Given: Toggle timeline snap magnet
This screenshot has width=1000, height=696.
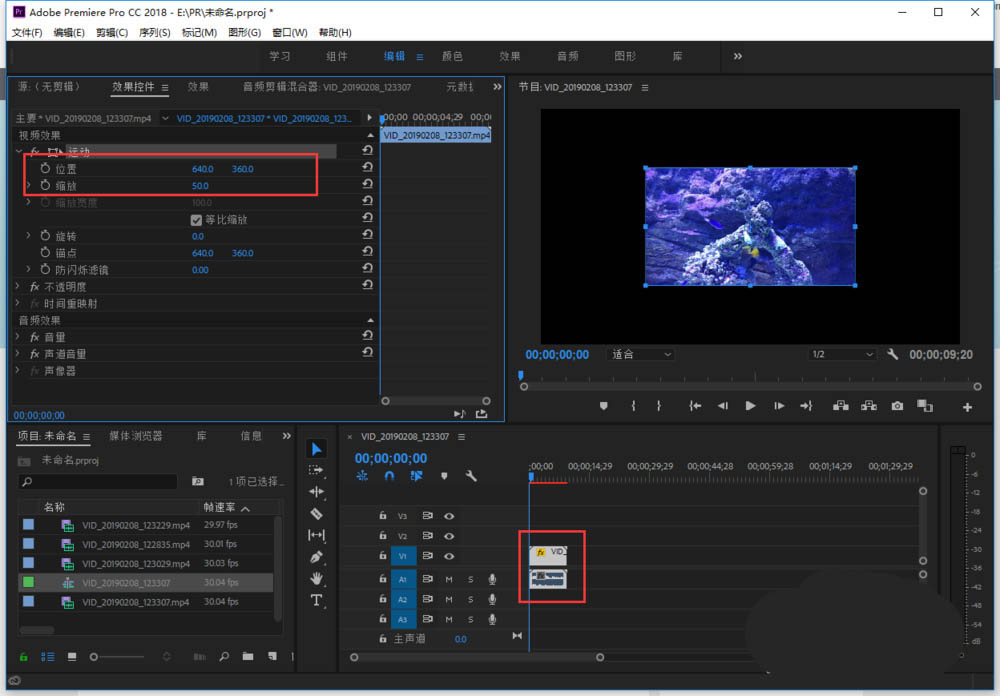Looking at the screenshot, I should (389, 476).
